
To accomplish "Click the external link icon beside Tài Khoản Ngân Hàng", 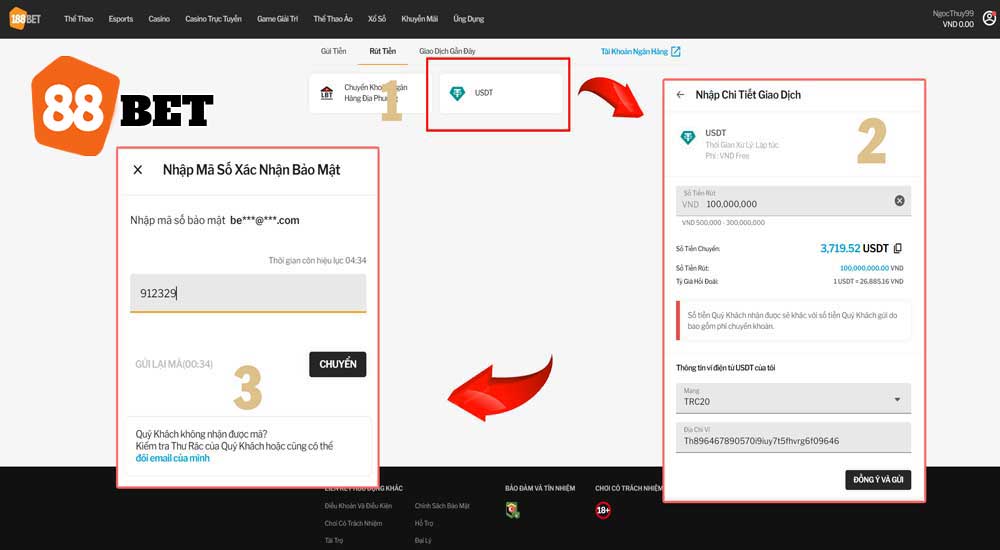I will point(675,52).
